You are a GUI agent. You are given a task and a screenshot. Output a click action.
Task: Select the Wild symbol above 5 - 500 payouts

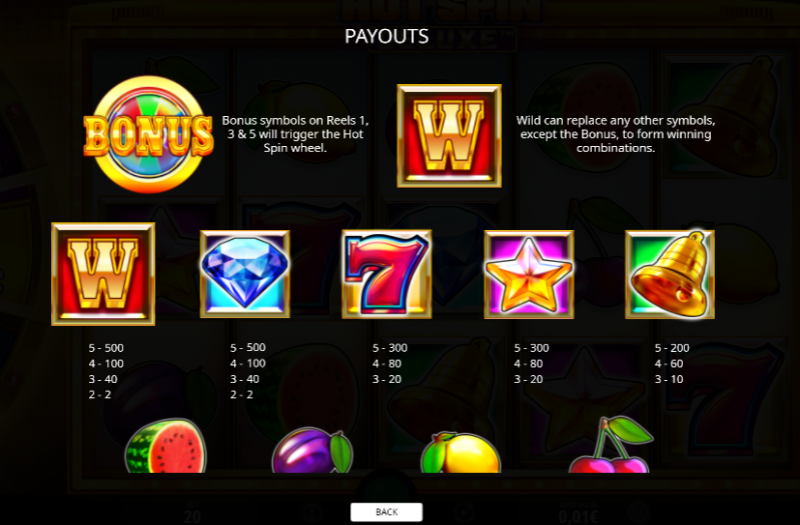click(103, 274)
